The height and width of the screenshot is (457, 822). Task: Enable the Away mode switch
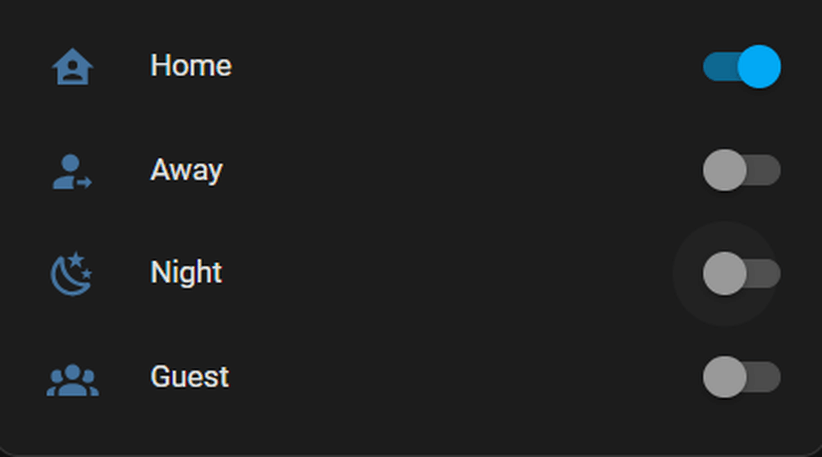tap(741, 170)
